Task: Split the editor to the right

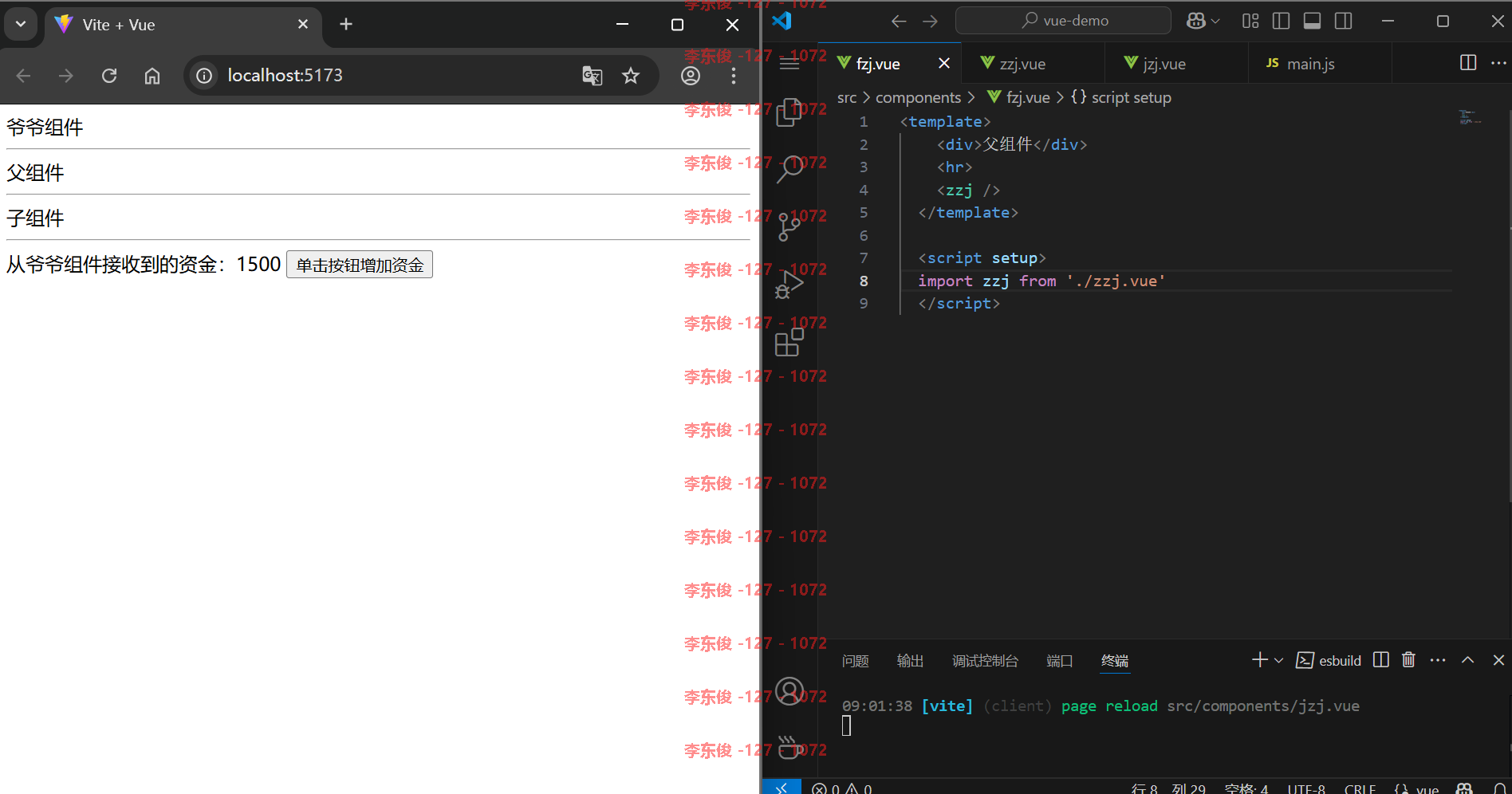Action: point(1468,63)
